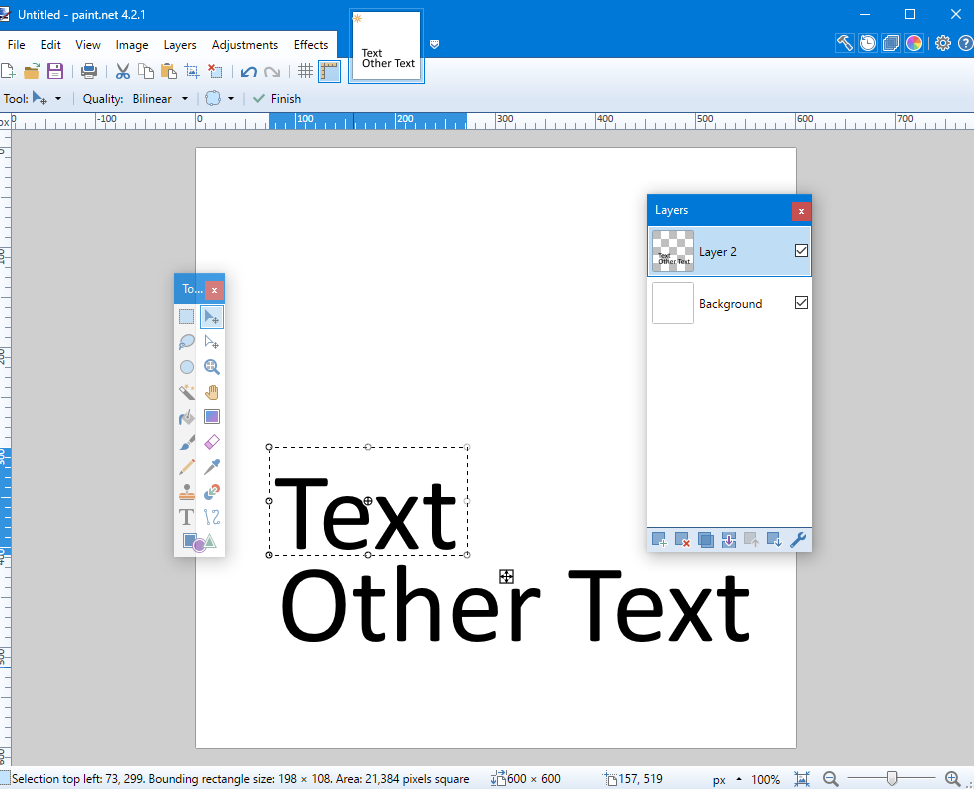This screenshot has width=974, height=789.
Task: Select the Gradient tool
Action: (x=212, y=417)
